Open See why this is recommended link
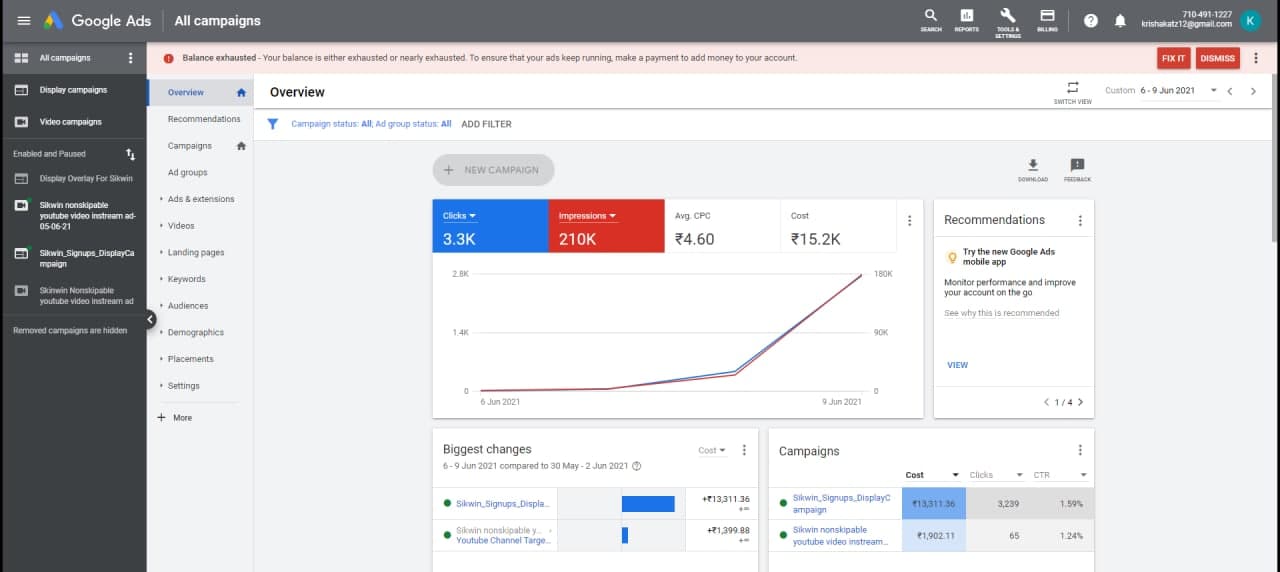Screen dimensions: 1280x572 coord(1001,313)
